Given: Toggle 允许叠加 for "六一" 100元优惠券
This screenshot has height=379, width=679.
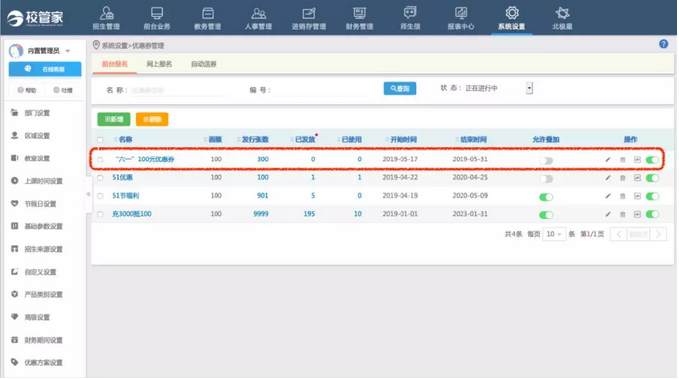Looking at the screenshot, I should [546, 161].
